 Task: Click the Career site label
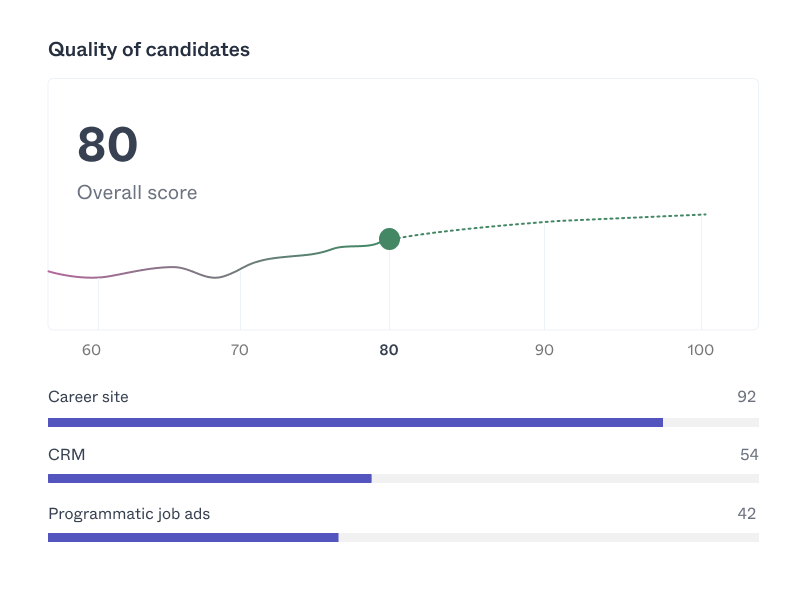click(x=88, y=397)
